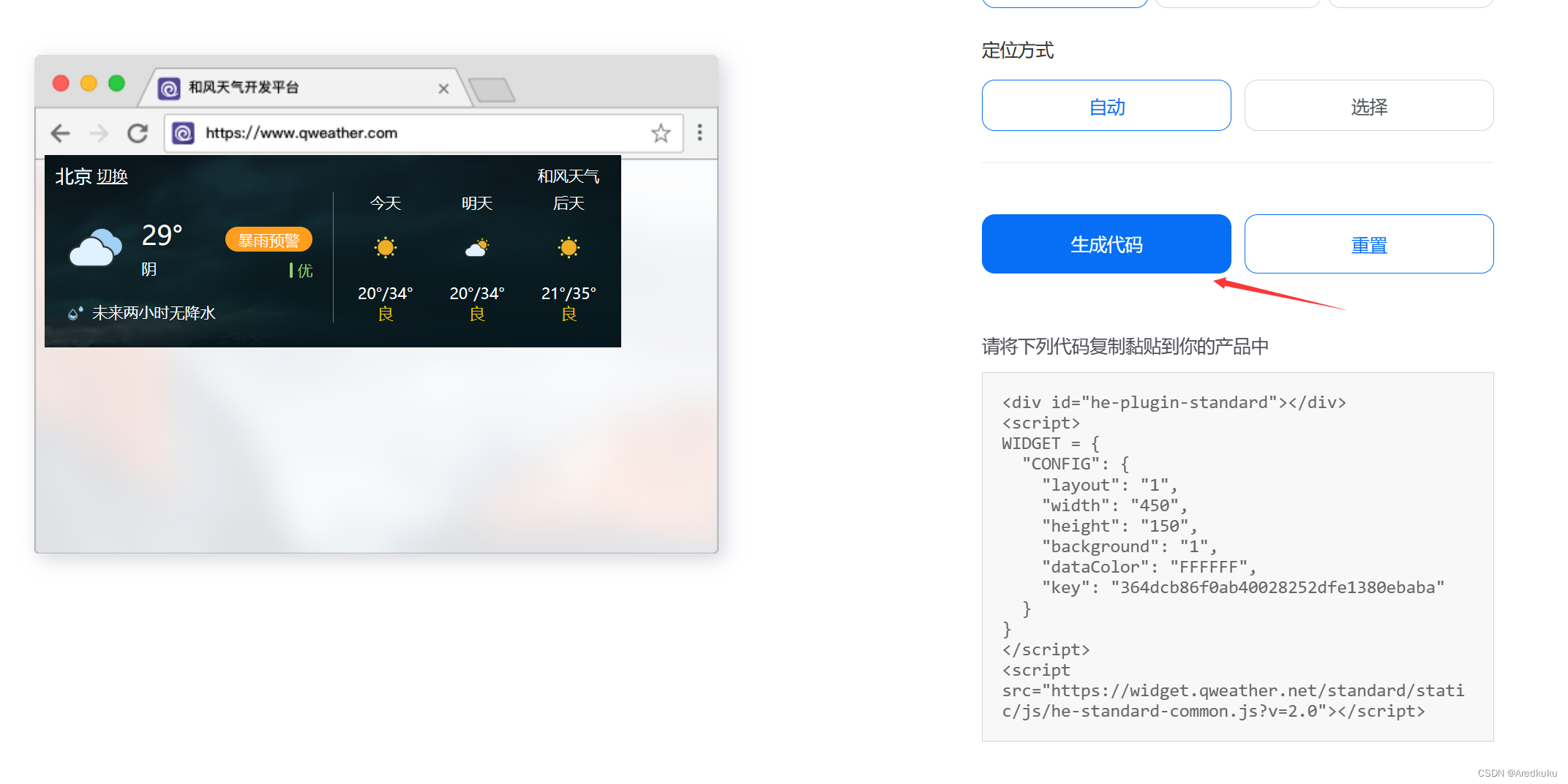Click the browser forward arrow icon
The width and height of the screenshot is (1568, 784).
tap(99, 133)
